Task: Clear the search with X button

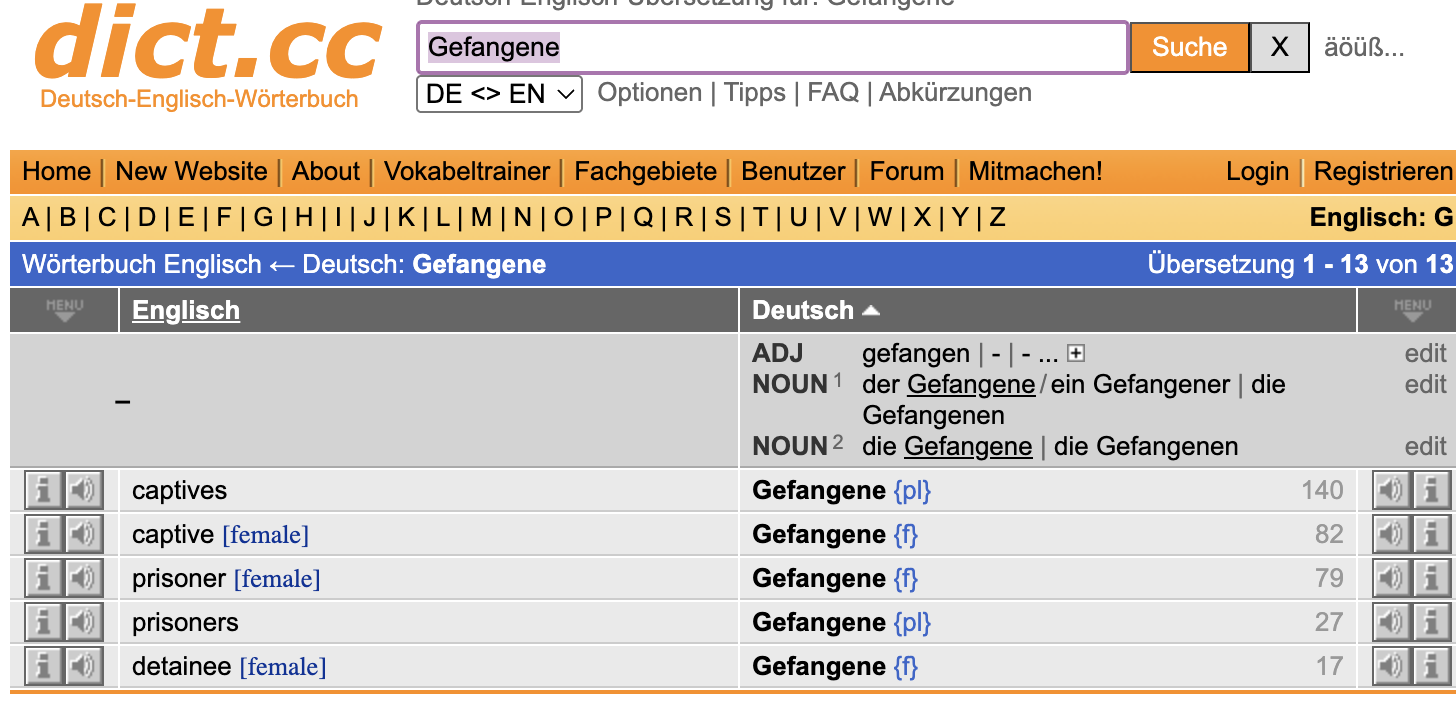Action: click(x=1279, y=47)
